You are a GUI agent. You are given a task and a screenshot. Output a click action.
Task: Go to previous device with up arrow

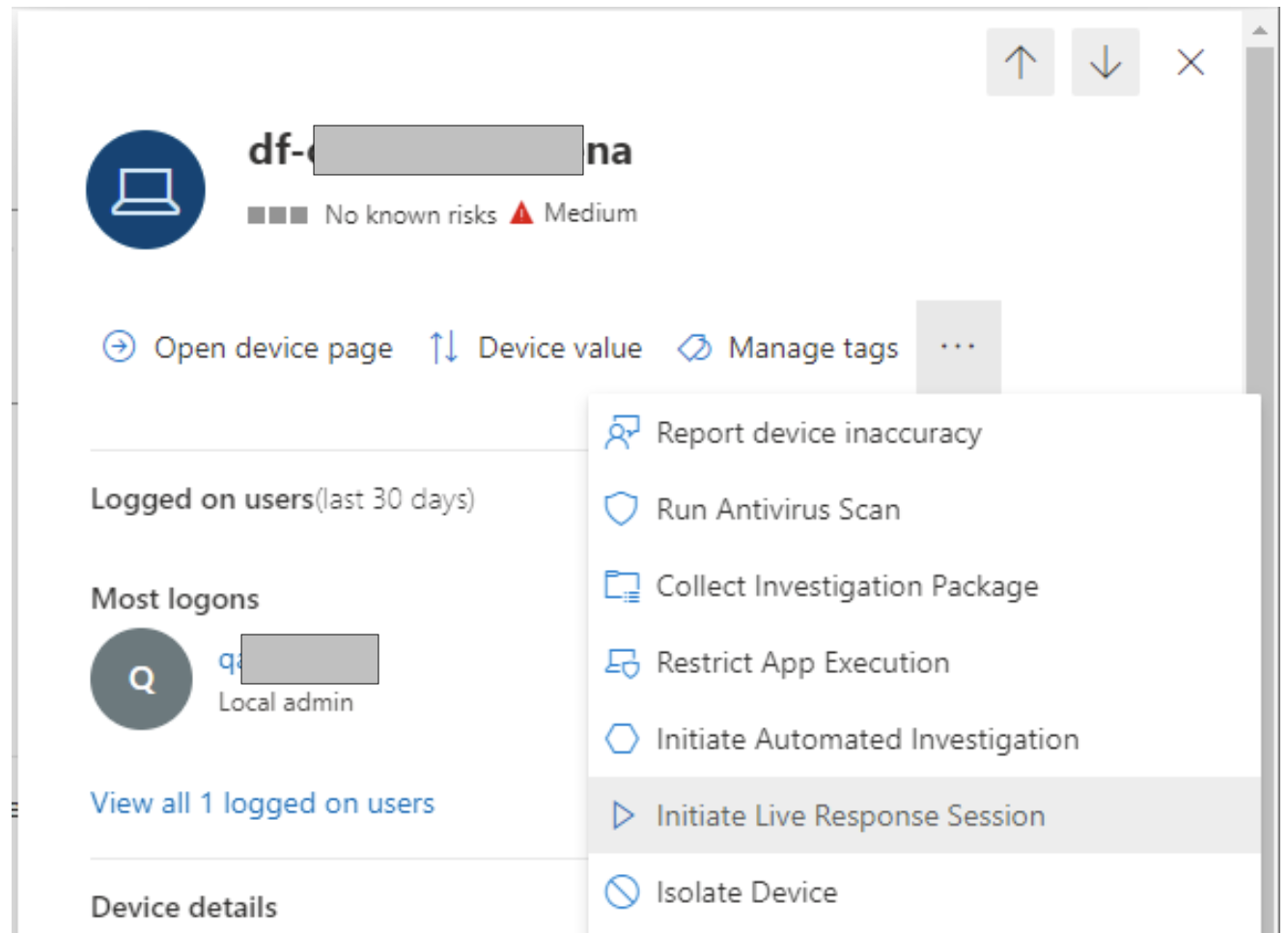pyautogui.click(x=1020, y=63)
